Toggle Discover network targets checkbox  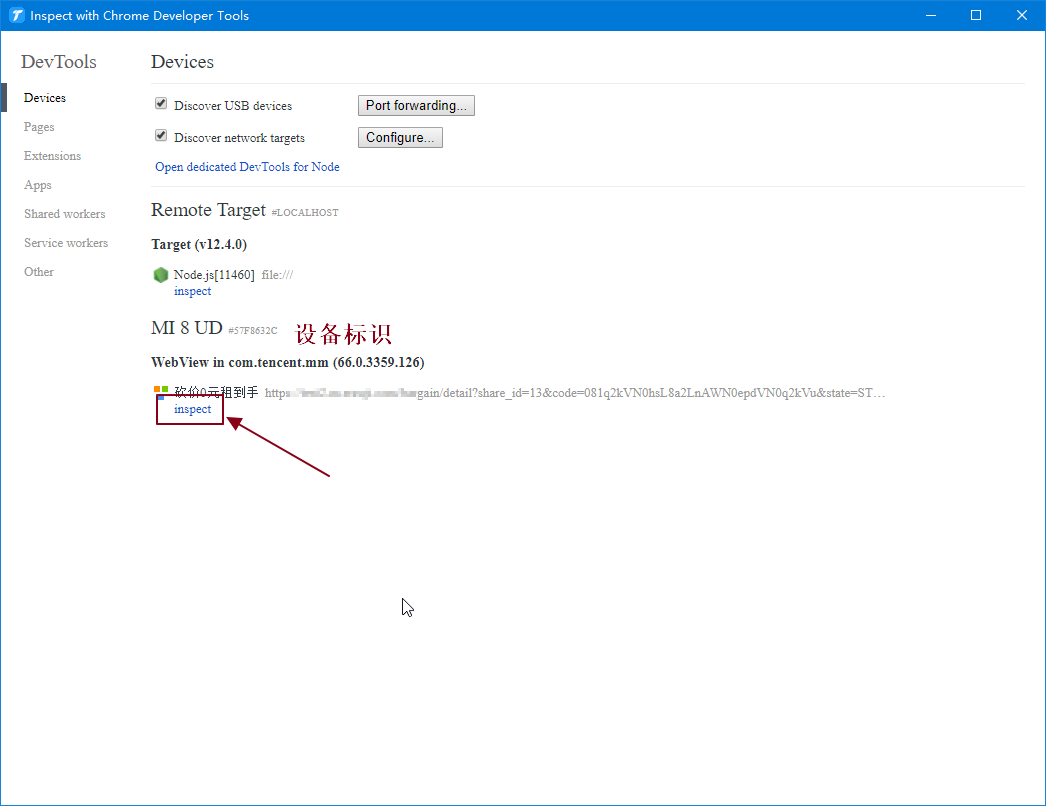click(x=161, y=135)
